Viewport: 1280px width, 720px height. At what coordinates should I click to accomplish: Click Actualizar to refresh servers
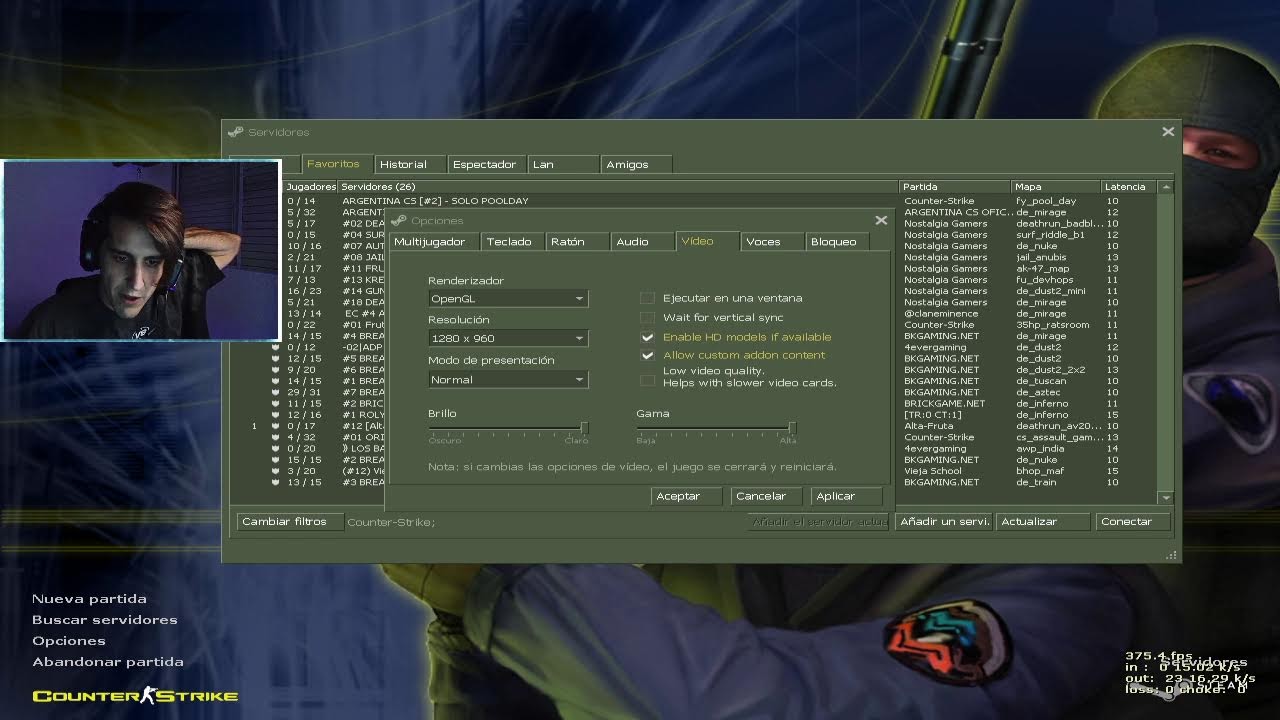(x=1042, y=521)
